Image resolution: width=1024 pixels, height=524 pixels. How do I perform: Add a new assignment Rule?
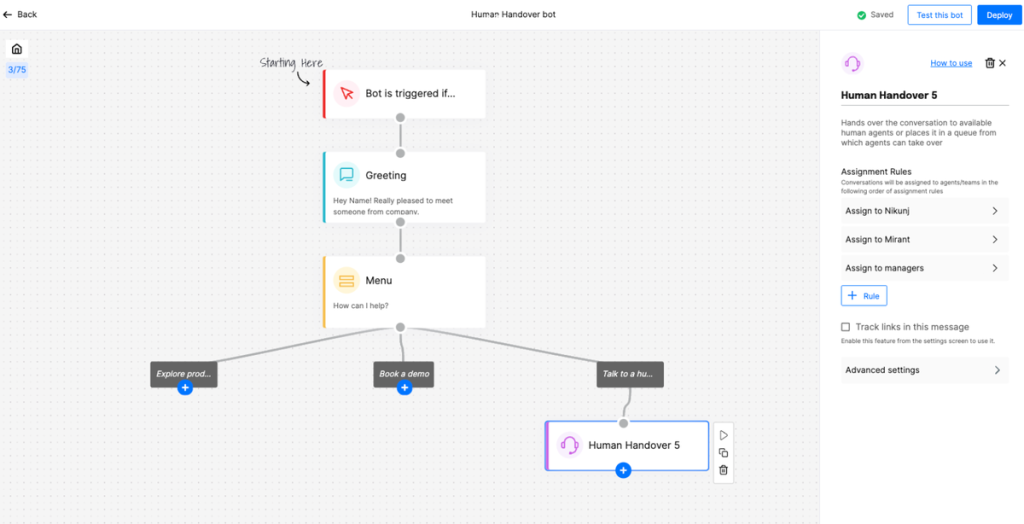pyautogui.click(x=864, y=296)
